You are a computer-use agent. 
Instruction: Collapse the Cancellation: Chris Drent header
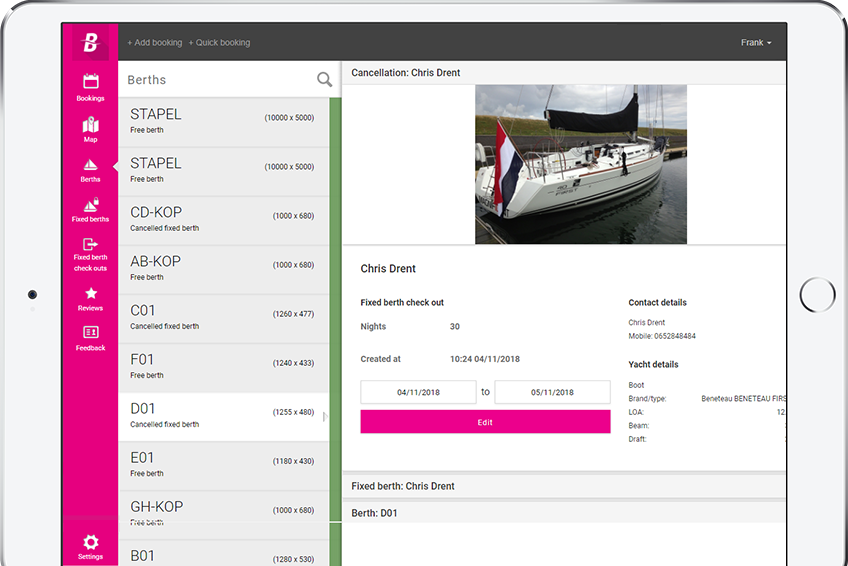tap(564, 72)
